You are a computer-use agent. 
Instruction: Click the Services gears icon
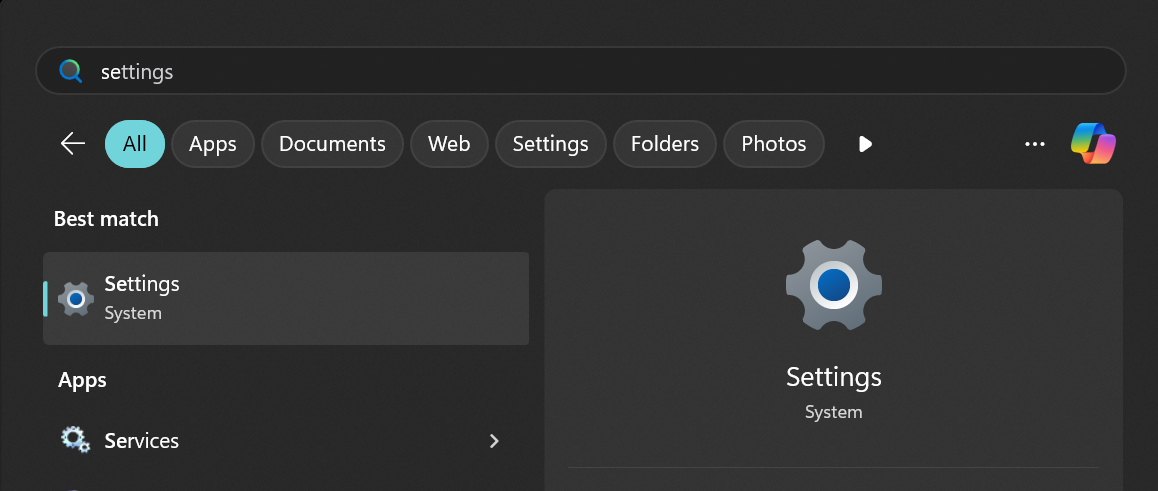click(x=76, y=441)
